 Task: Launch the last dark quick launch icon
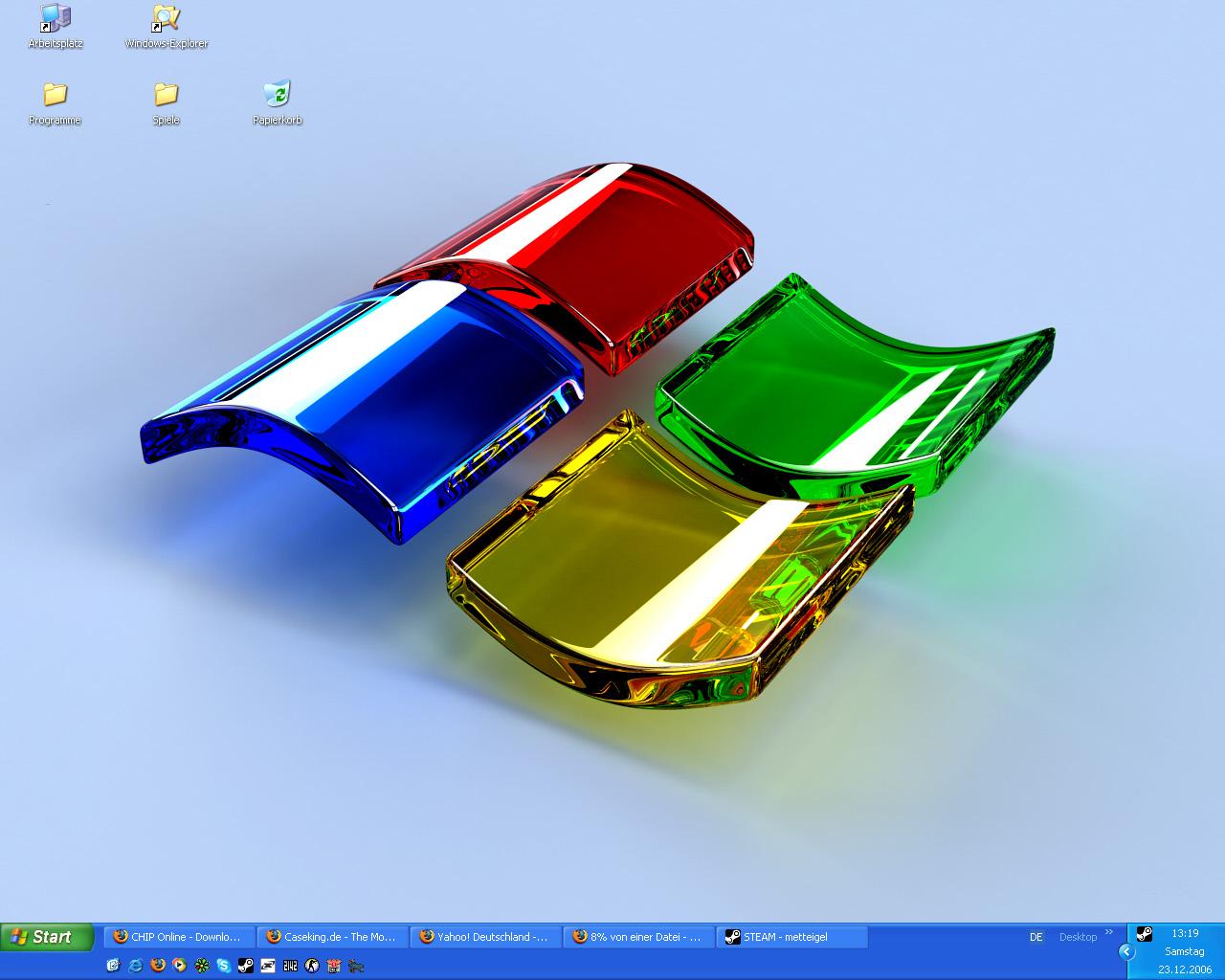click(356, 966)
